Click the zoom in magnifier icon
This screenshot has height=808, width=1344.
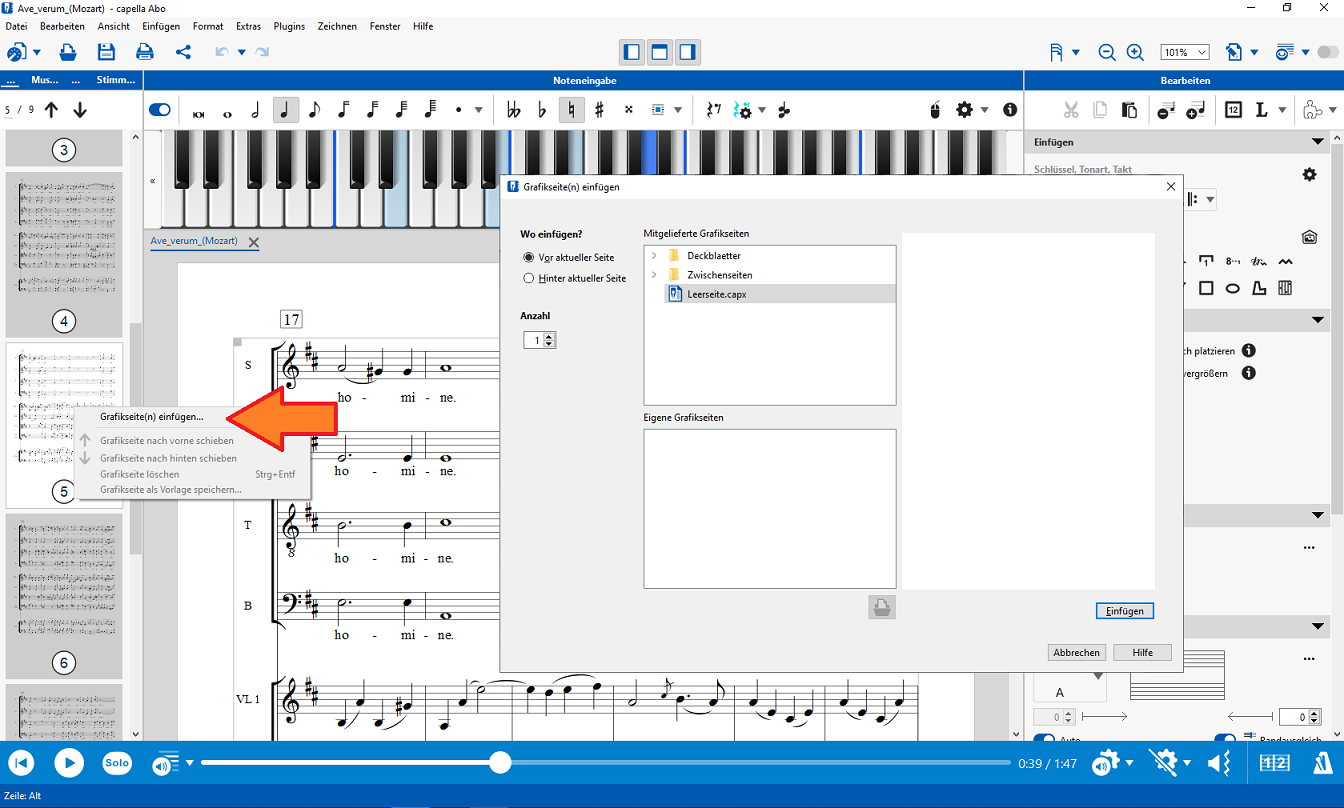[1135, 52]
